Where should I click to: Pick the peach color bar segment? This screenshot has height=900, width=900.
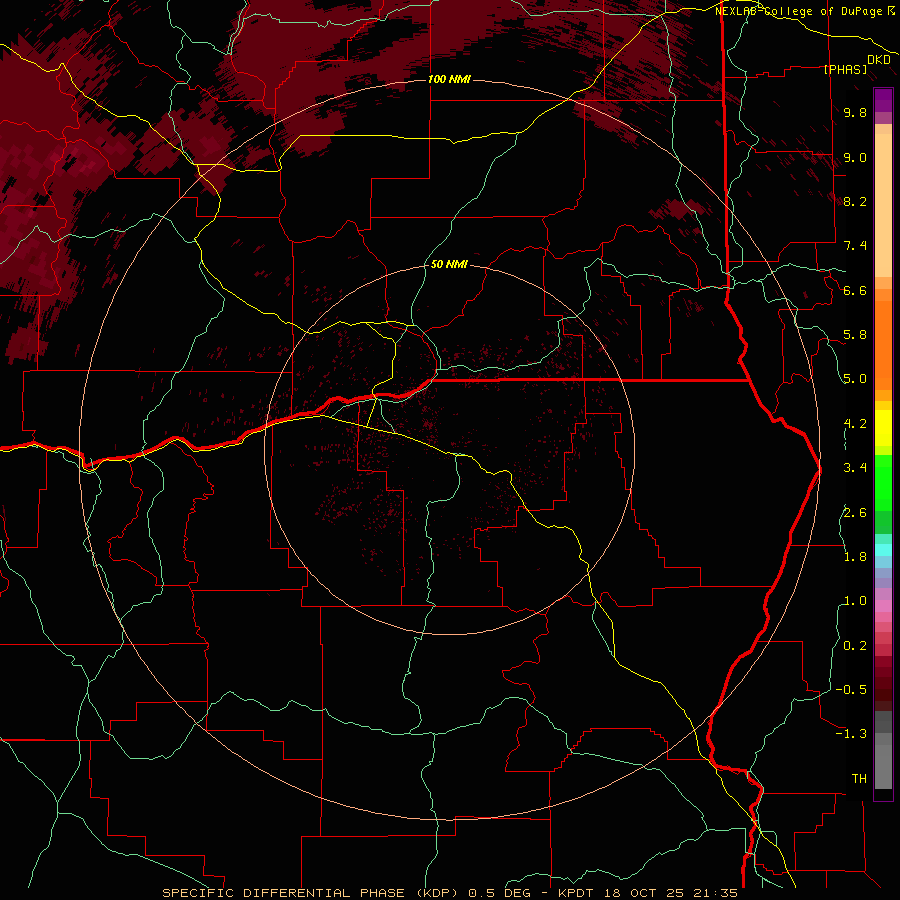pos(883,205)
